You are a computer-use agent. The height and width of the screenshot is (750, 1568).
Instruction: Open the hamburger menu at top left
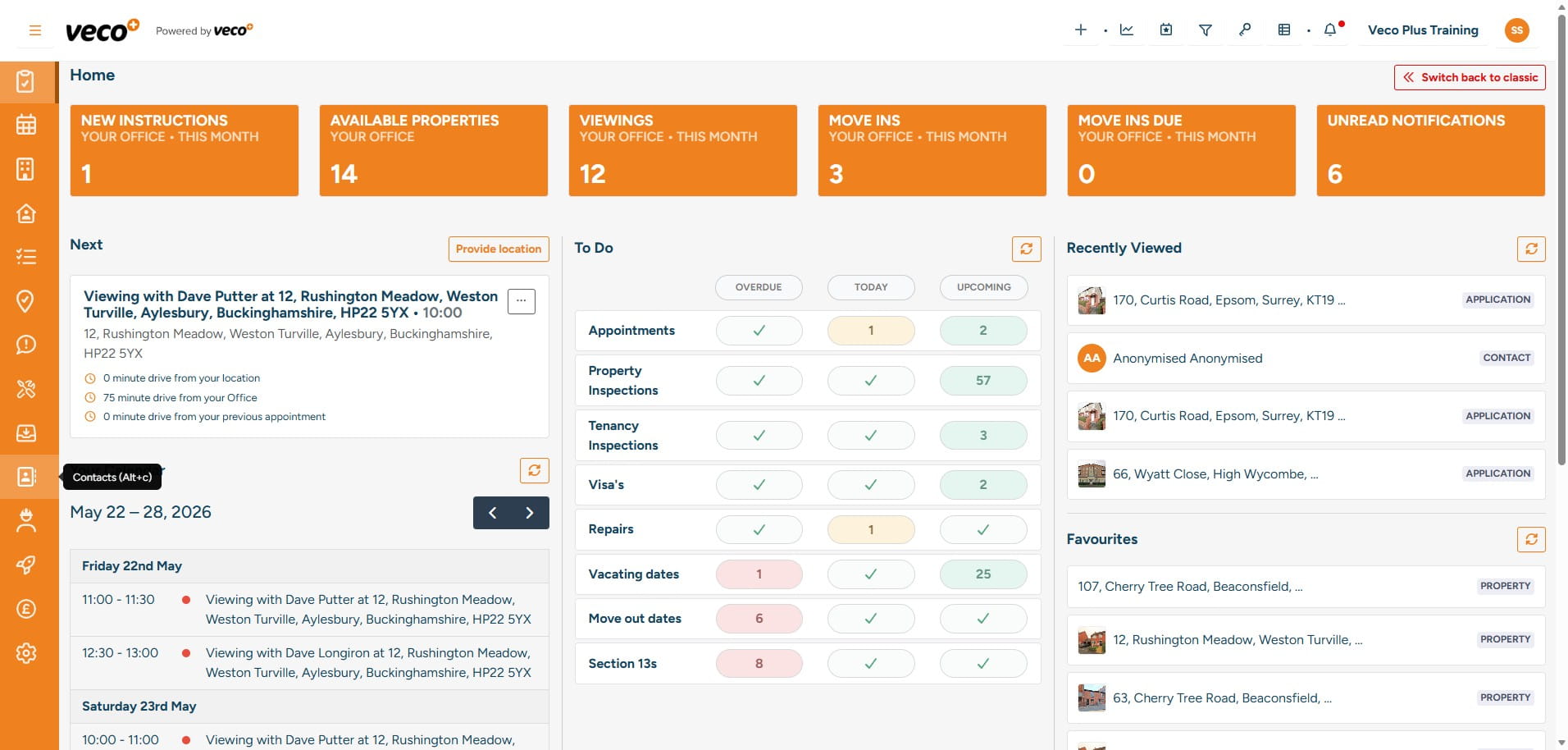pyautogui.click(x=35, y=30)
